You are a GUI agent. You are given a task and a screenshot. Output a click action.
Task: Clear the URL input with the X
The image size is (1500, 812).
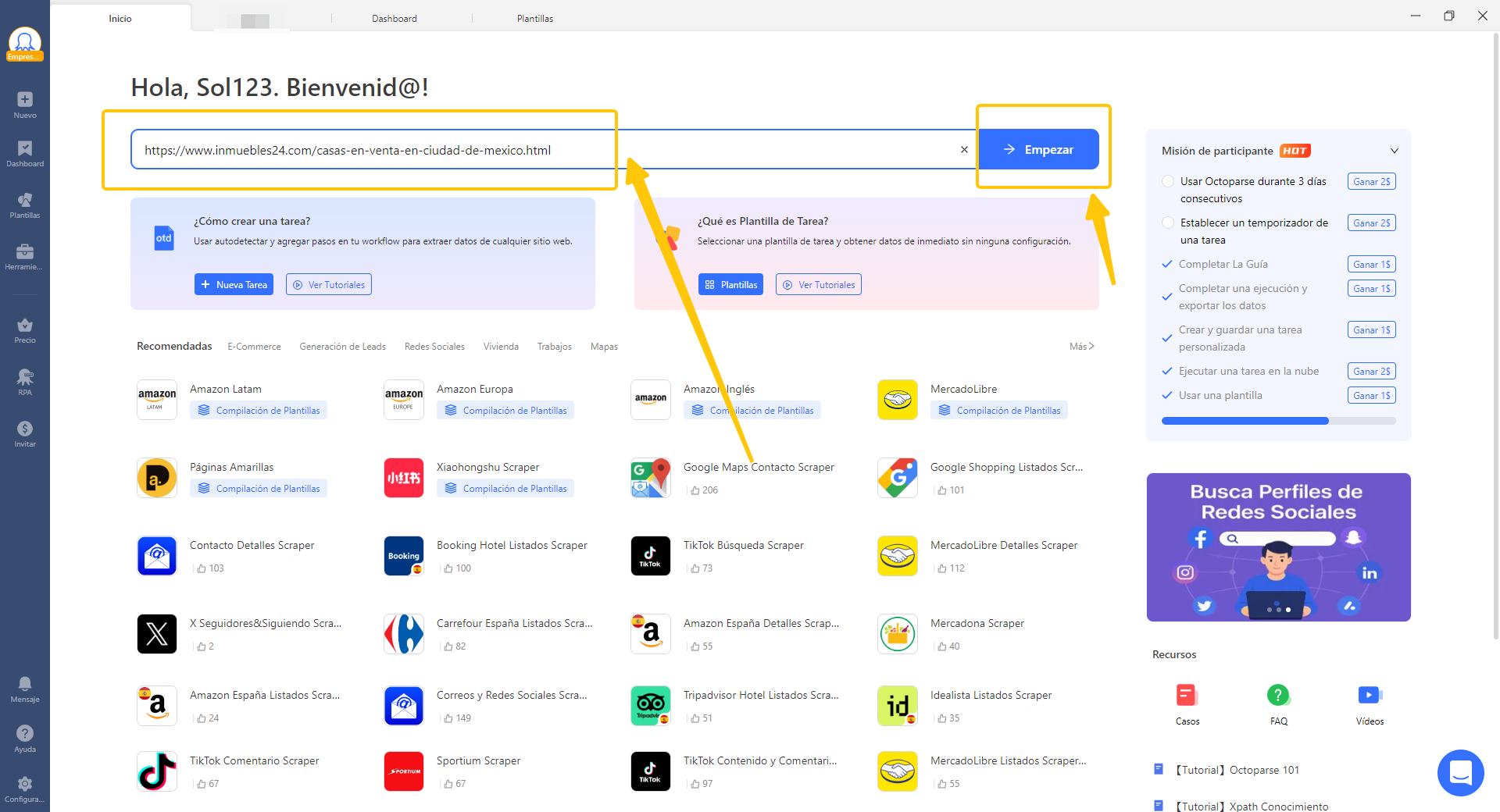pos(963,149)
